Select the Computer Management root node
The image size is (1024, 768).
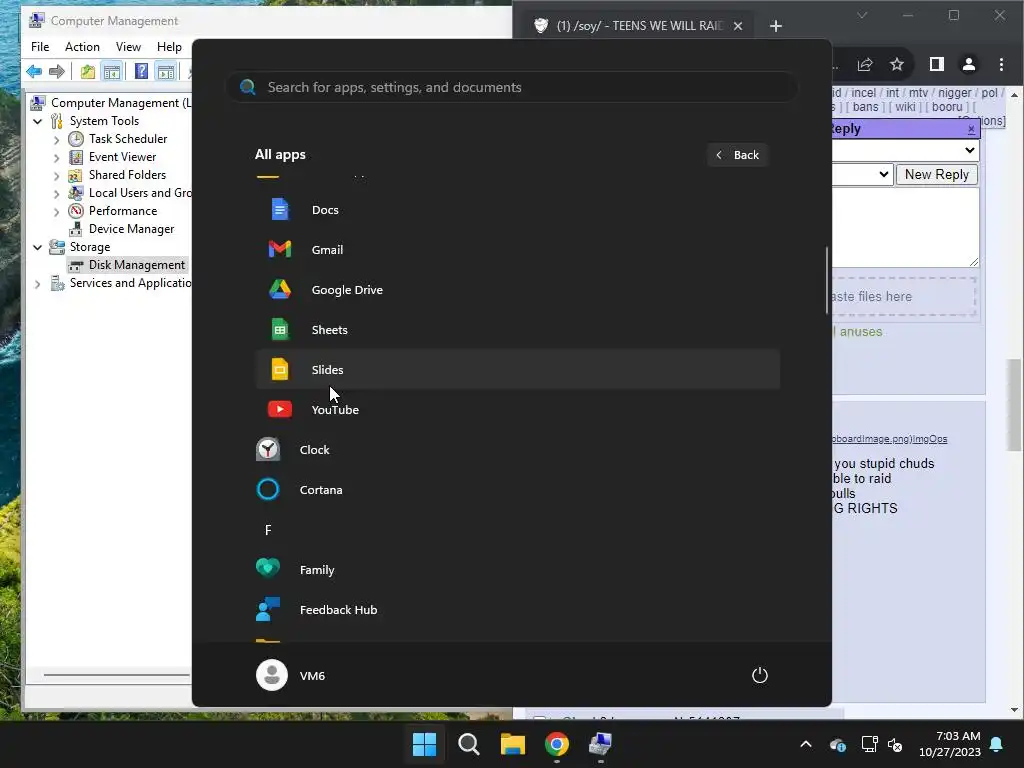(111, 103)
